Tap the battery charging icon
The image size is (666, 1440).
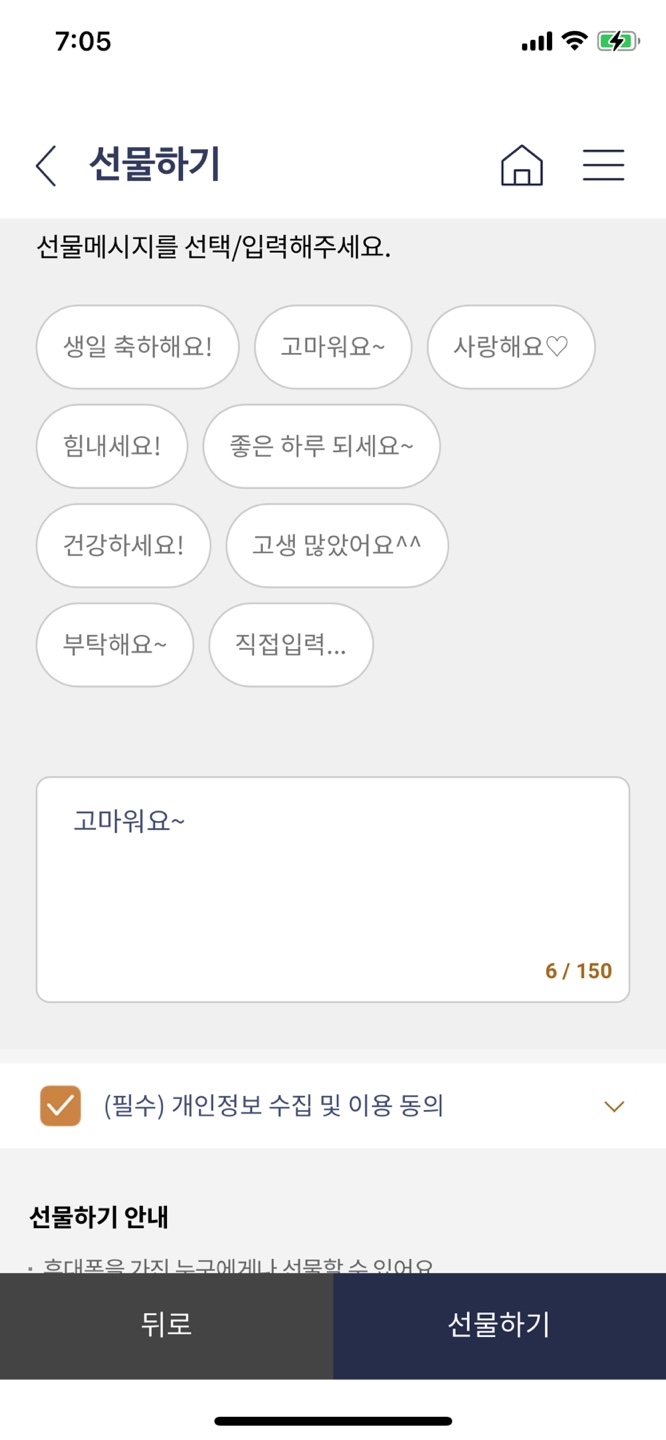pyautogui.click(x=618, y=41)
